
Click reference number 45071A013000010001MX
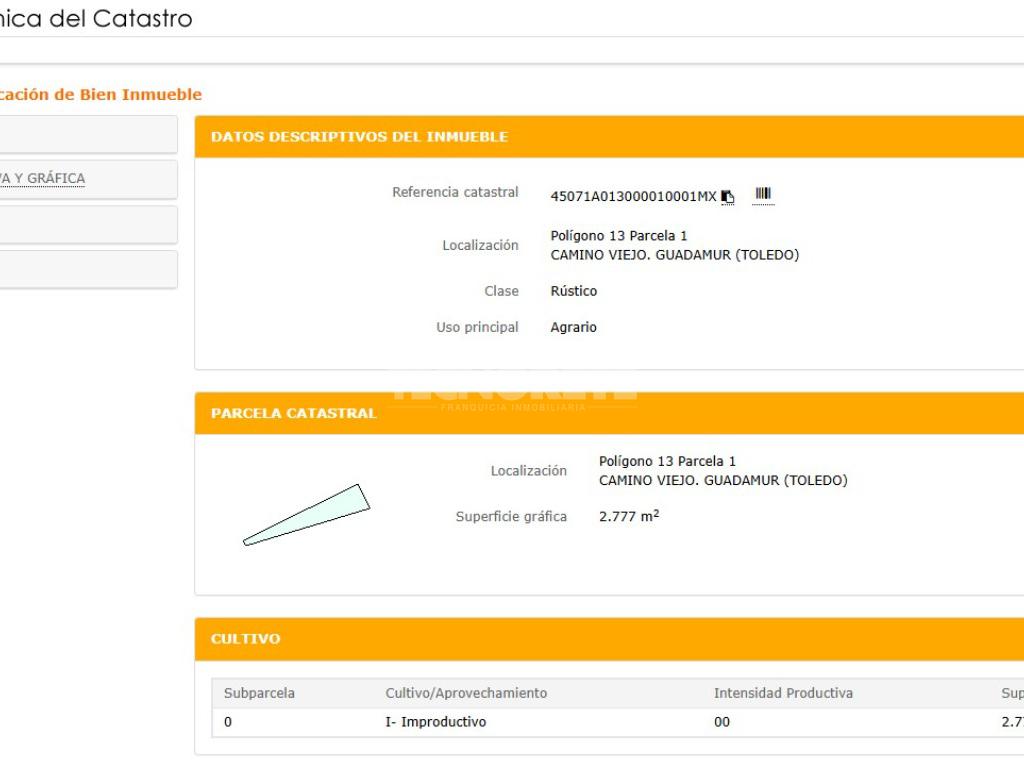pos(633,197)
